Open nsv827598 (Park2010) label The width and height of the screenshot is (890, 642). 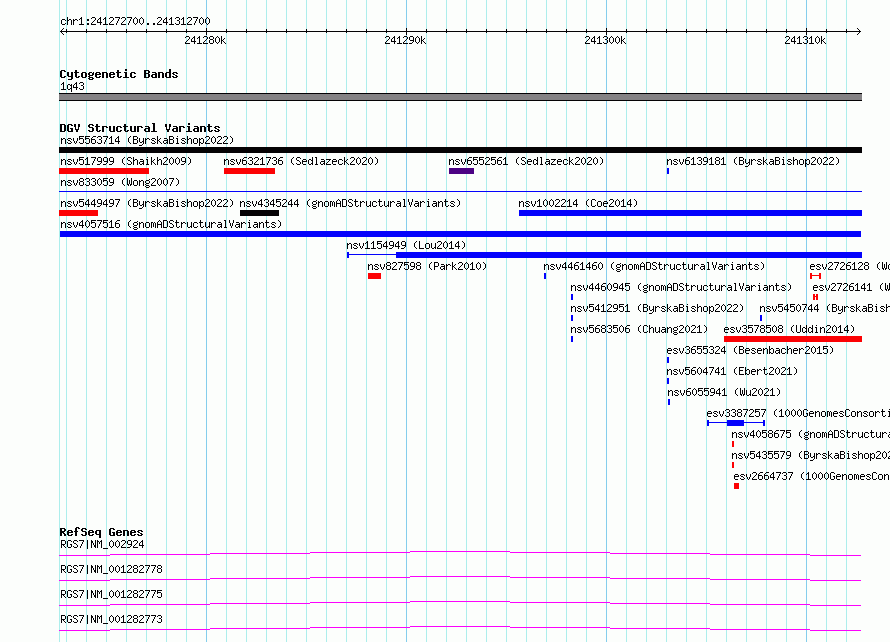click(x=427, y=266)
